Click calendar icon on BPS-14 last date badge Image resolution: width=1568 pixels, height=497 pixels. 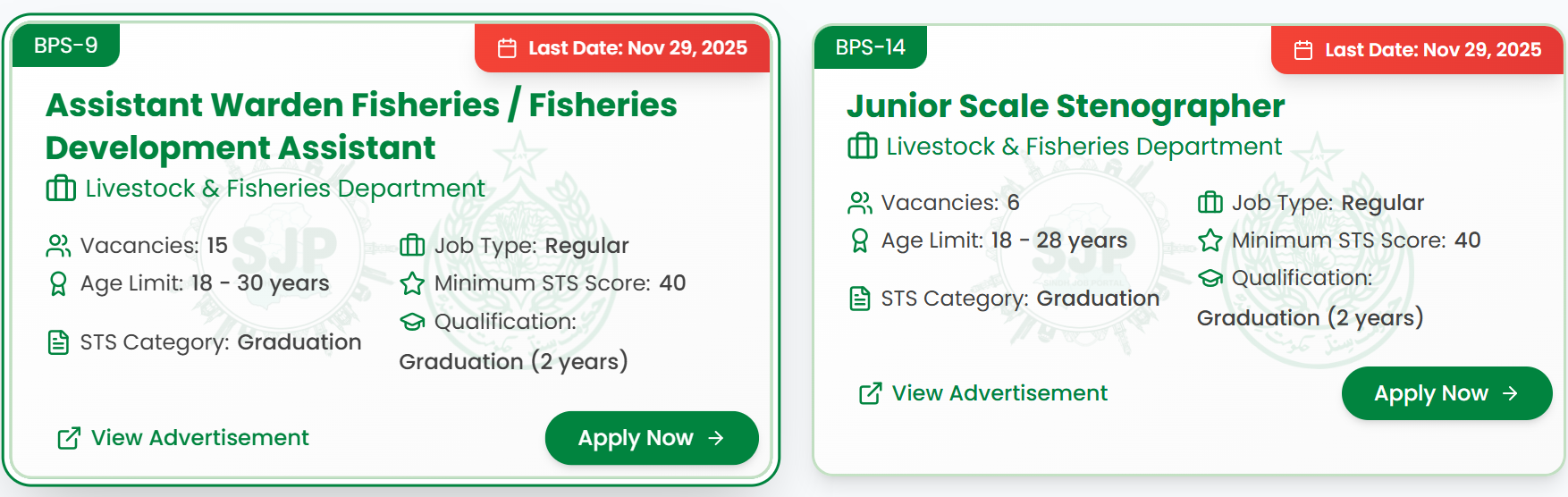[1303, 50]
